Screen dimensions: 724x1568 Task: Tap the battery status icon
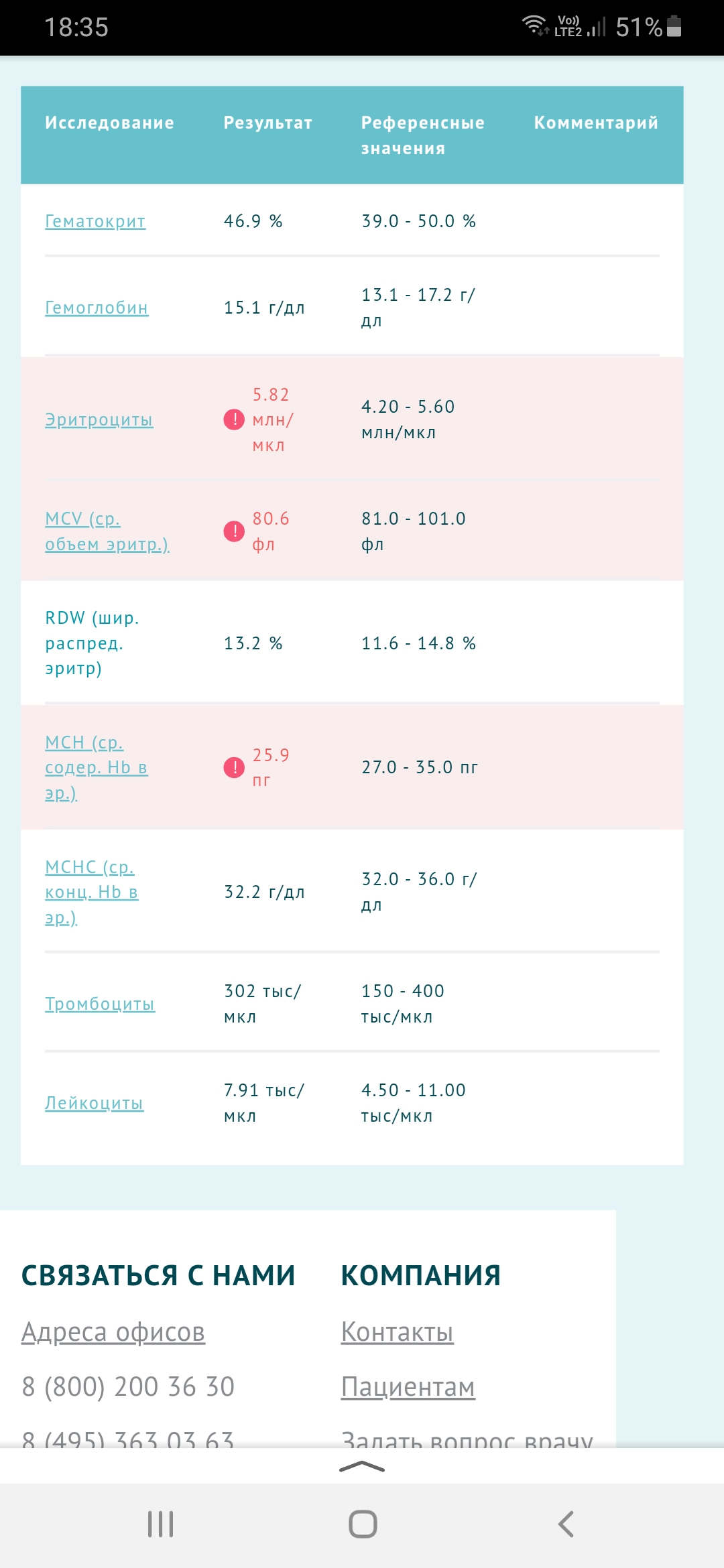click(674, 27)
